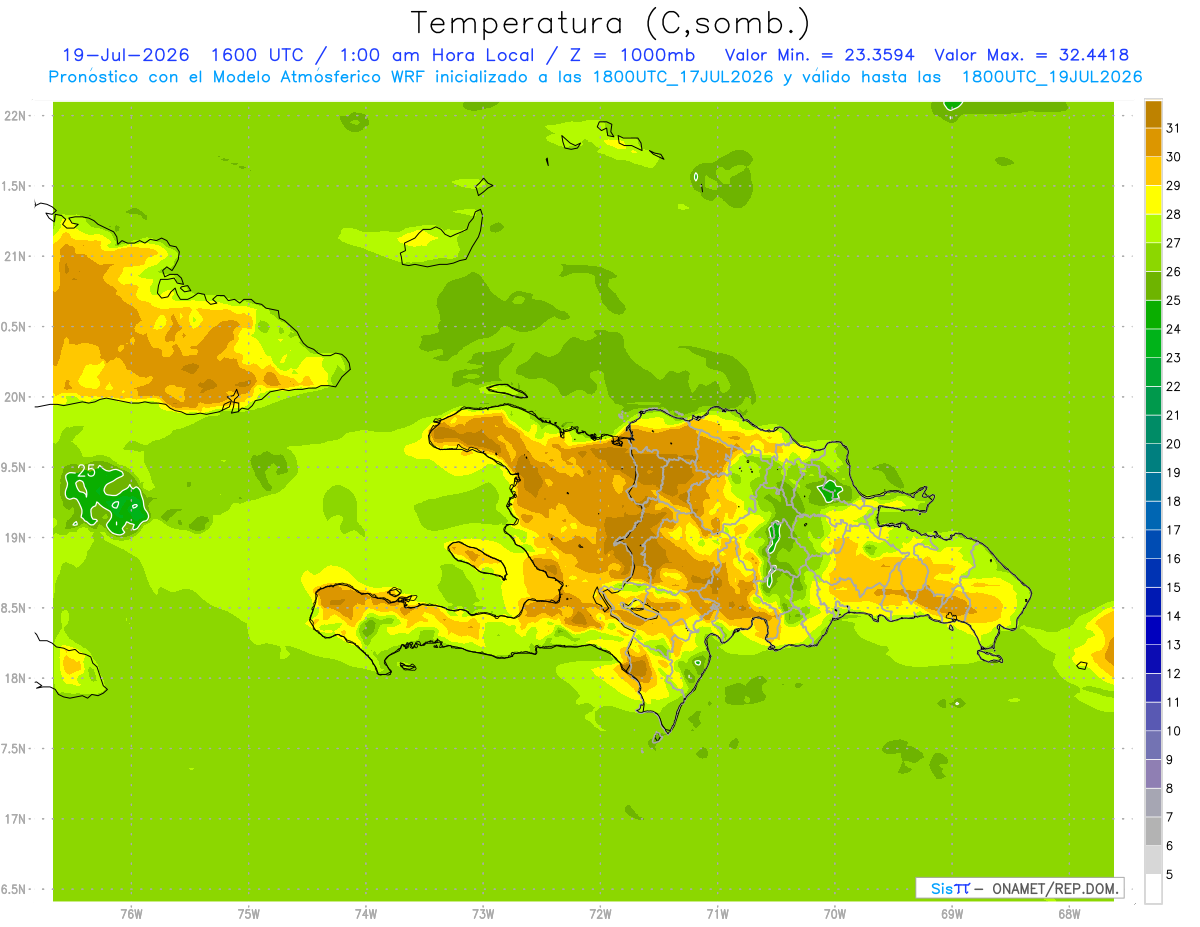
Task: Click the "8.5N" latitude axis label
Action: [15, 608]
